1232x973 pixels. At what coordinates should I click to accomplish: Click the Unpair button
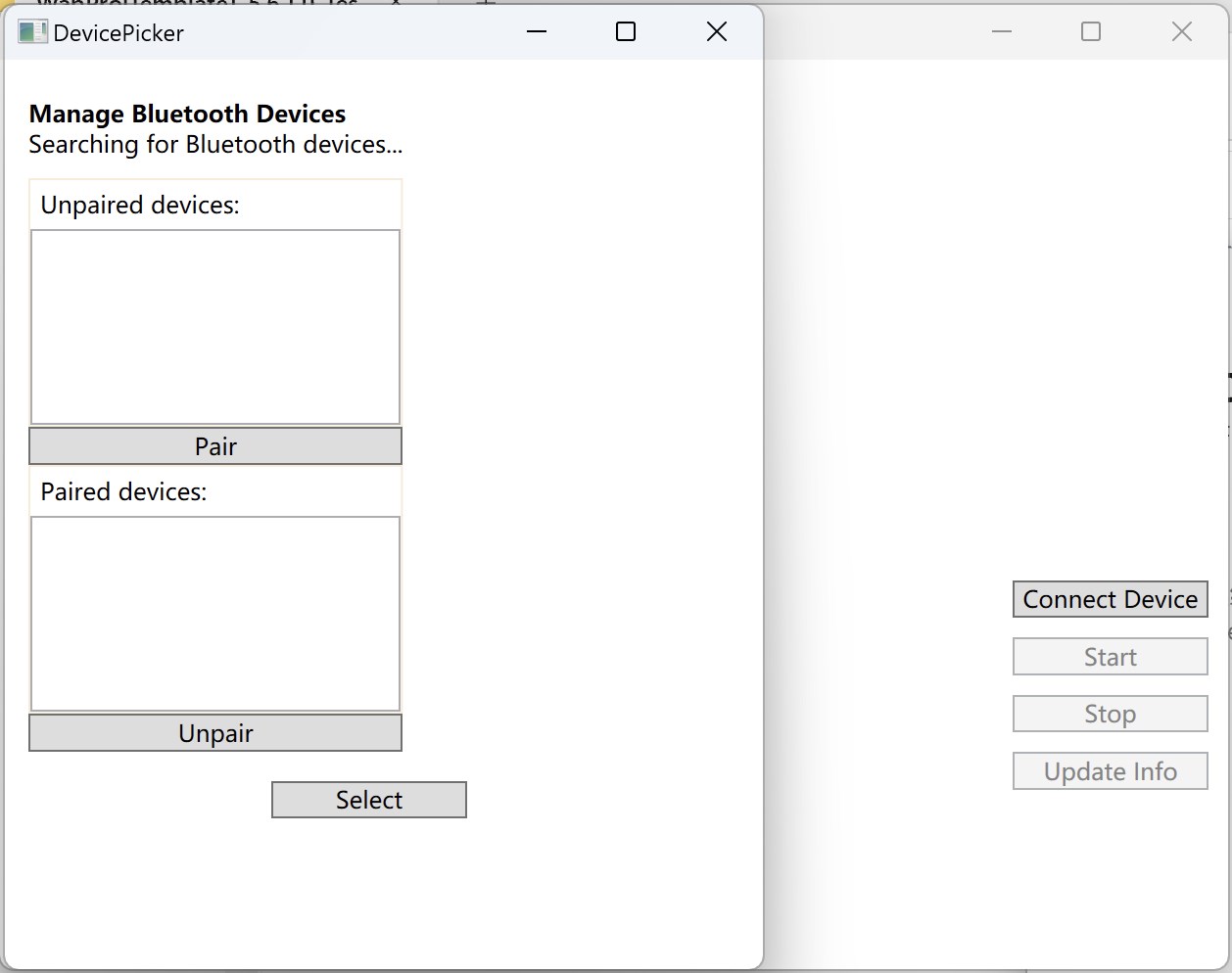215,732
